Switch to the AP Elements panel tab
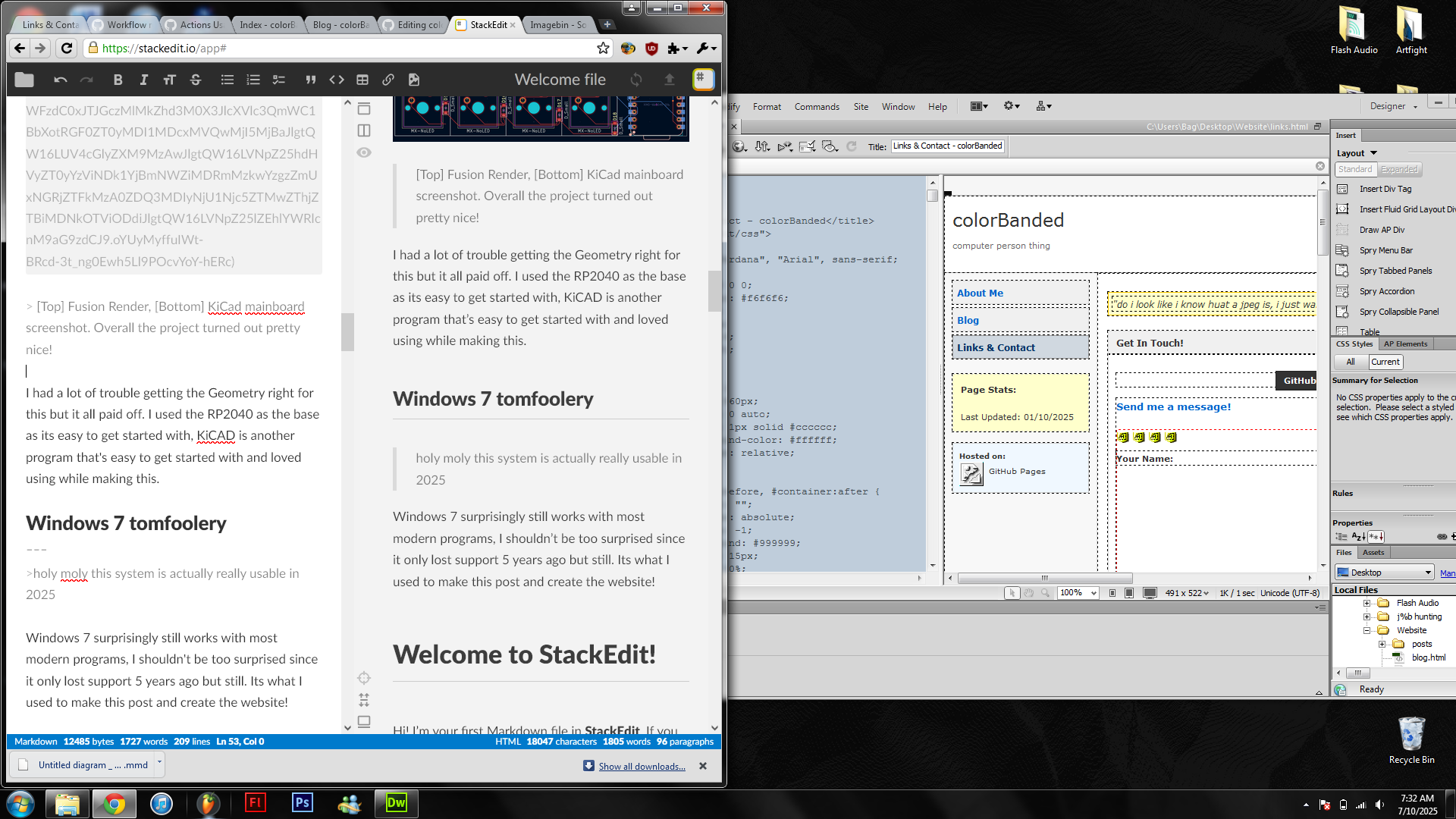This screenshot has height=819, width=1456. pyautogui.click(x=1405, y=344)
